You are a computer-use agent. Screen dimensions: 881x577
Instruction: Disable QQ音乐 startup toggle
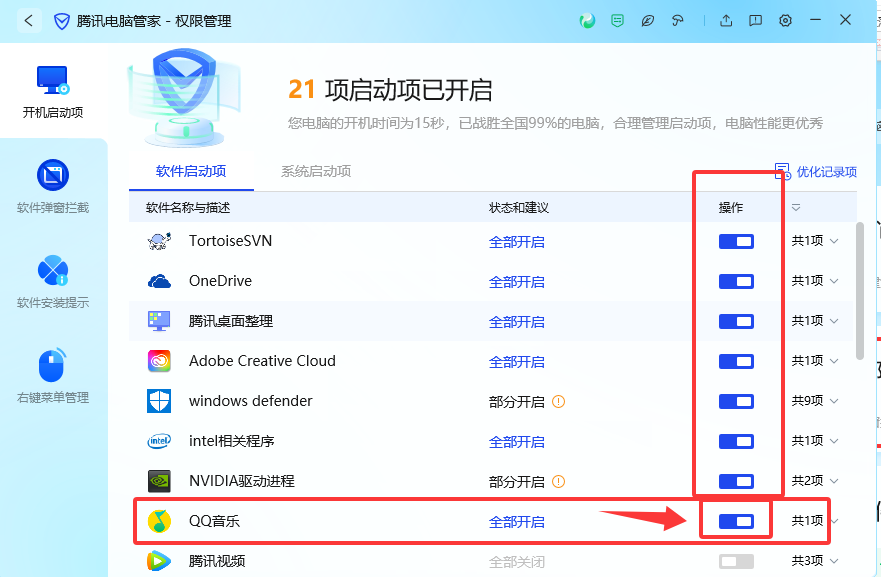736,521
